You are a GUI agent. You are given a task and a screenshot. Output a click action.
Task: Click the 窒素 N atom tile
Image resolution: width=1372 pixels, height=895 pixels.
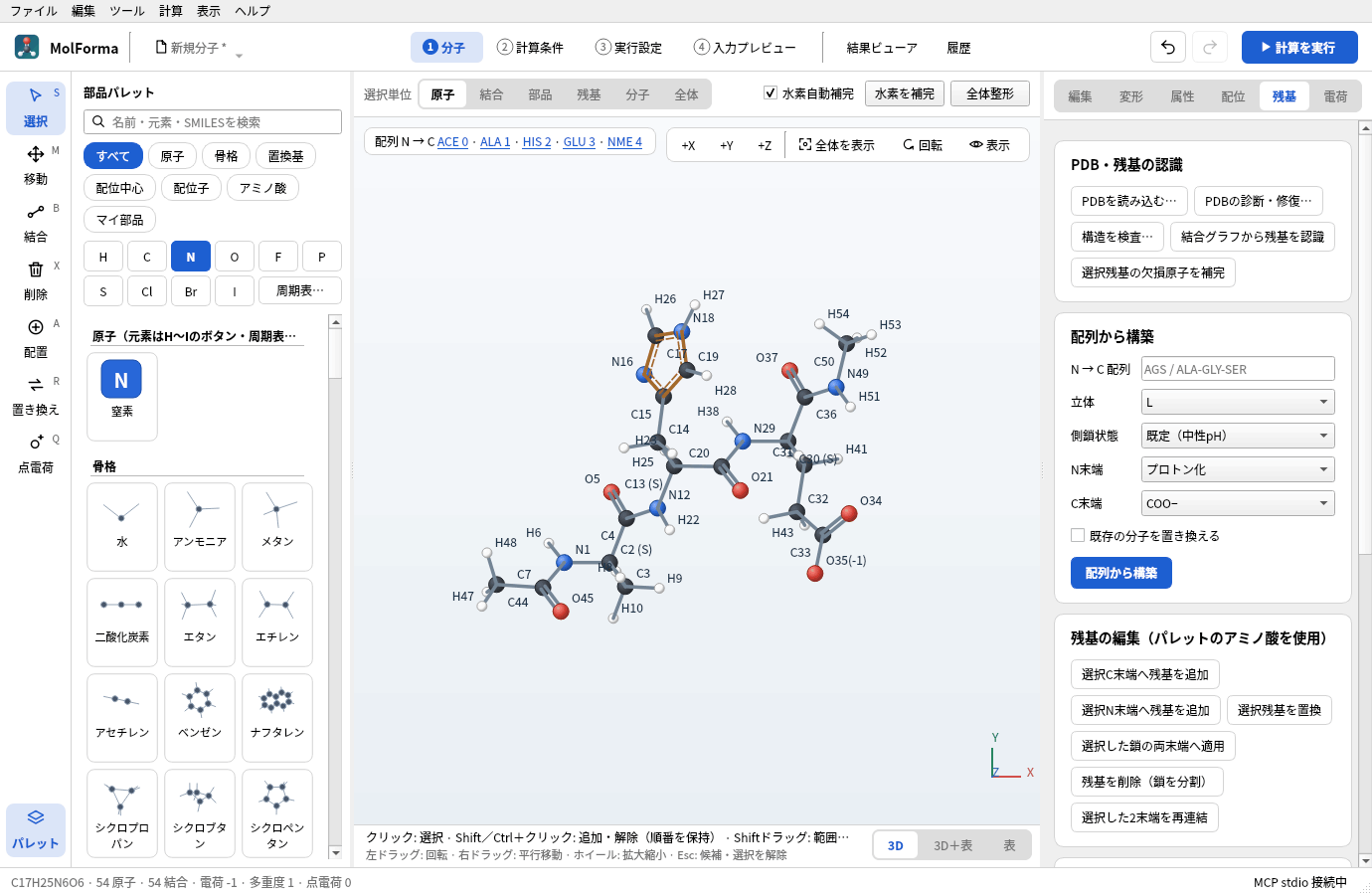[122, 396]
